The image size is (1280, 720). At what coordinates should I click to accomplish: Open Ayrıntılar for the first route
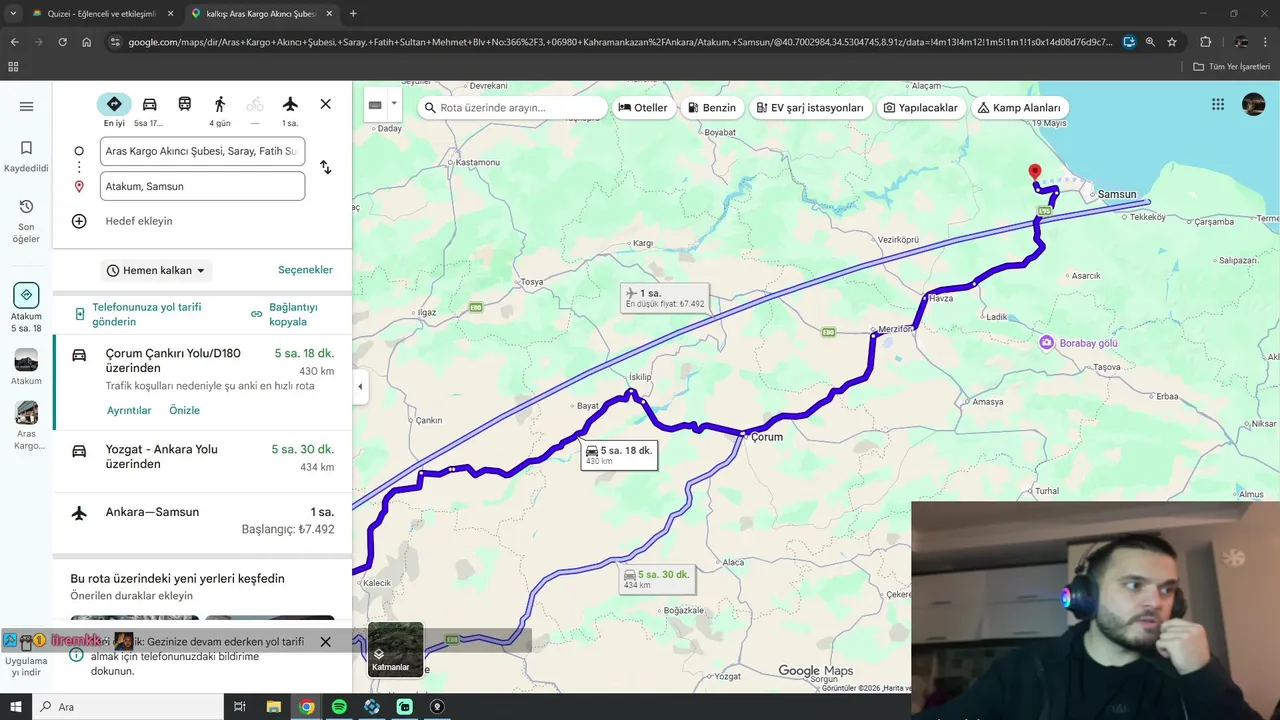click(x=129, y=410)
